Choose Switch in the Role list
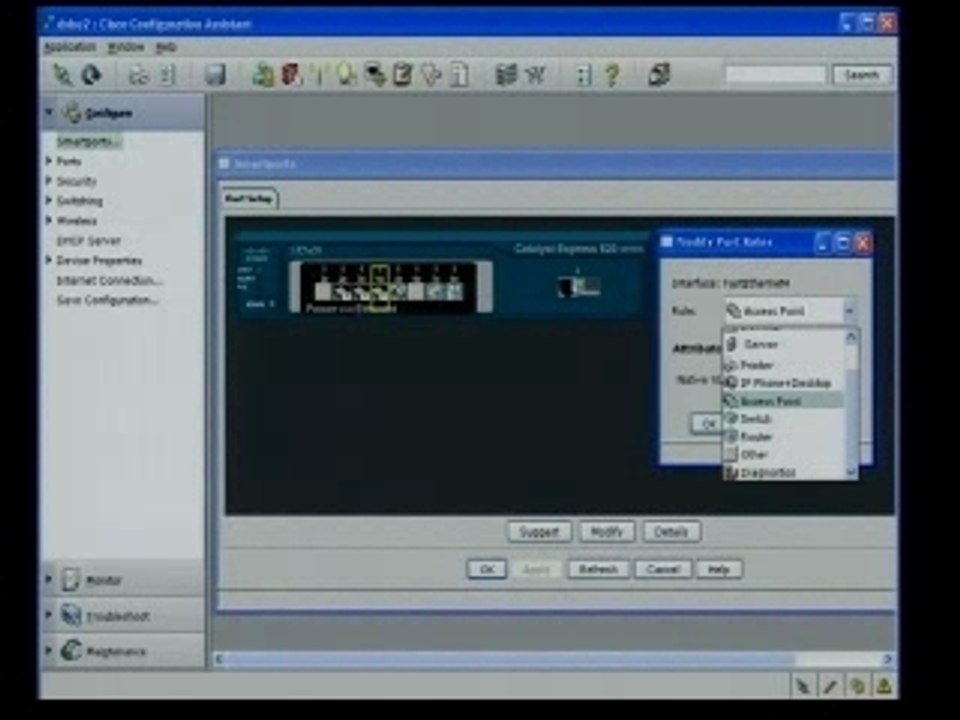The image size is (960, 720). coord(784,419)
